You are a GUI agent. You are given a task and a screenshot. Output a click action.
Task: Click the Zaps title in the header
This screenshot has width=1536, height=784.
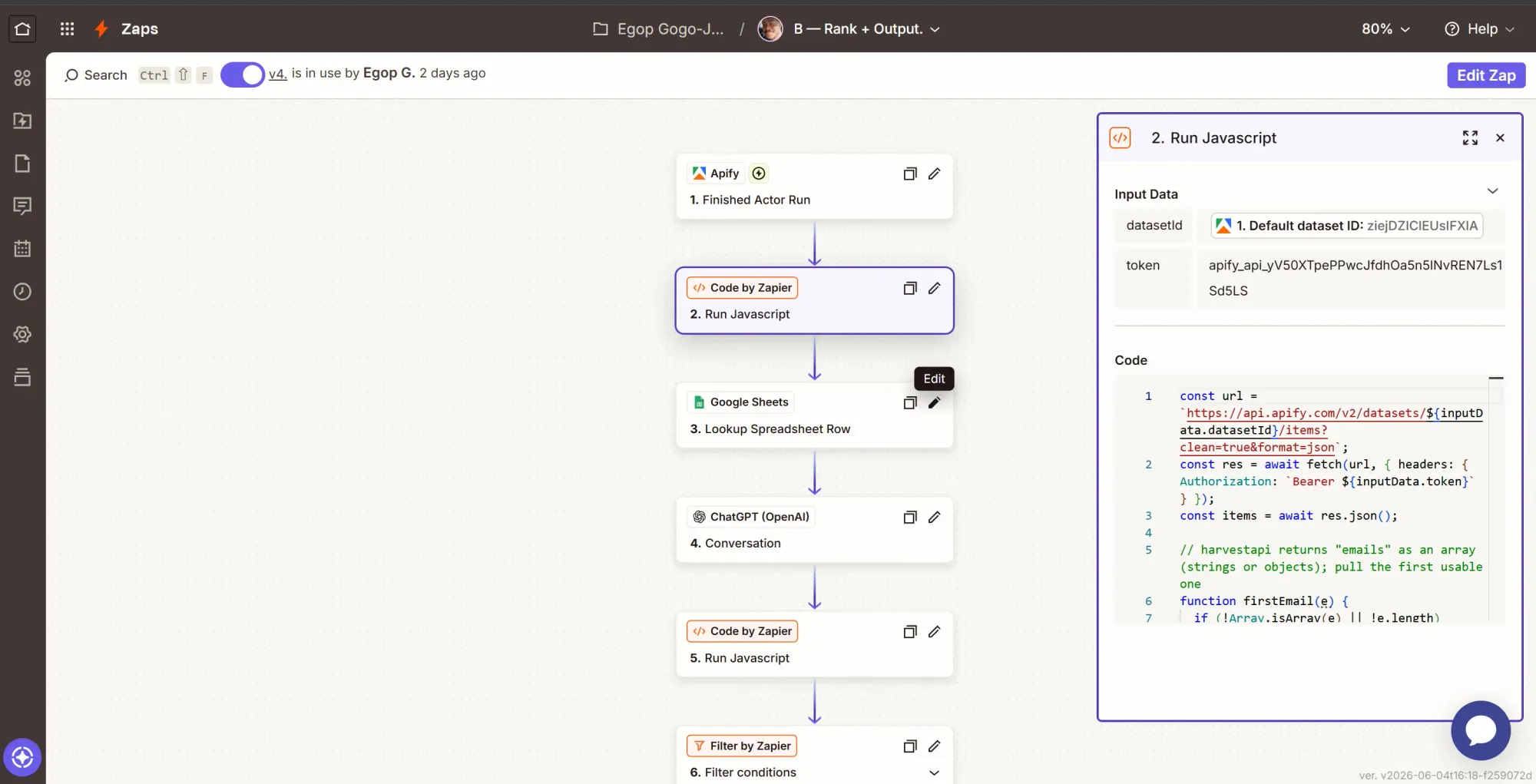coord(140,29)
